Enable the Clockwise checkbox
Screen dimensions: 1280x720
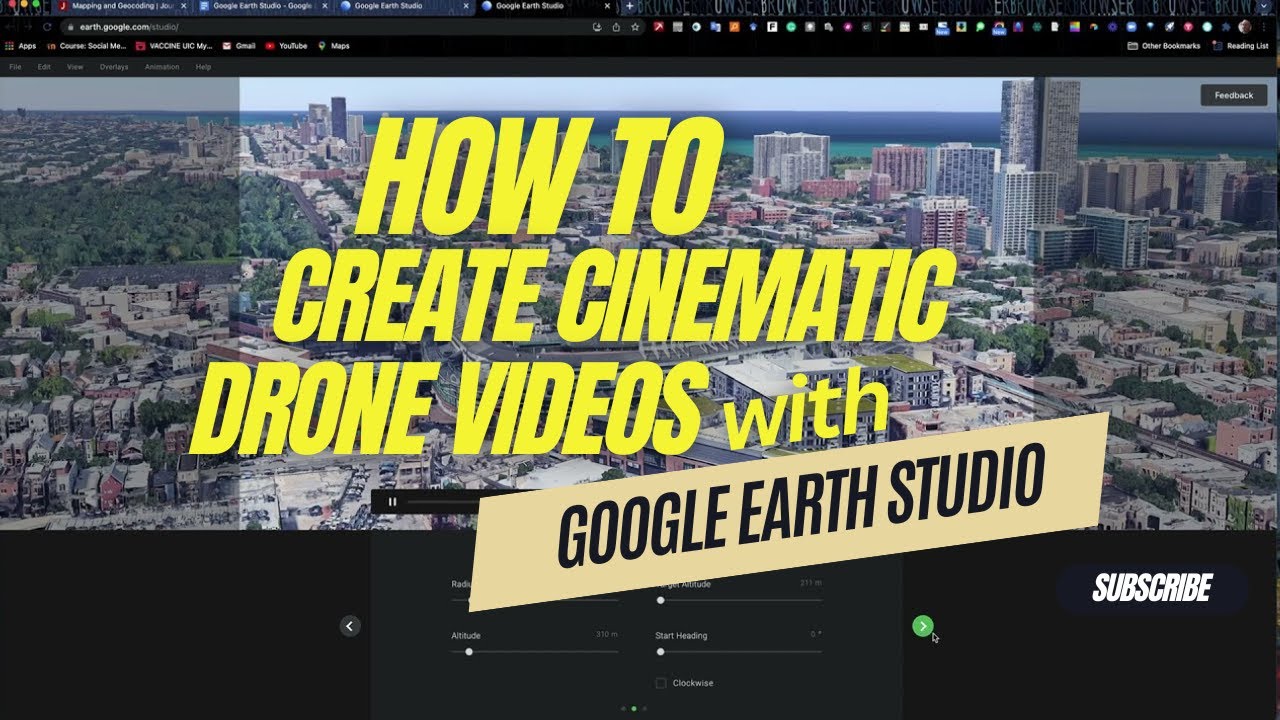click(661, 683)
